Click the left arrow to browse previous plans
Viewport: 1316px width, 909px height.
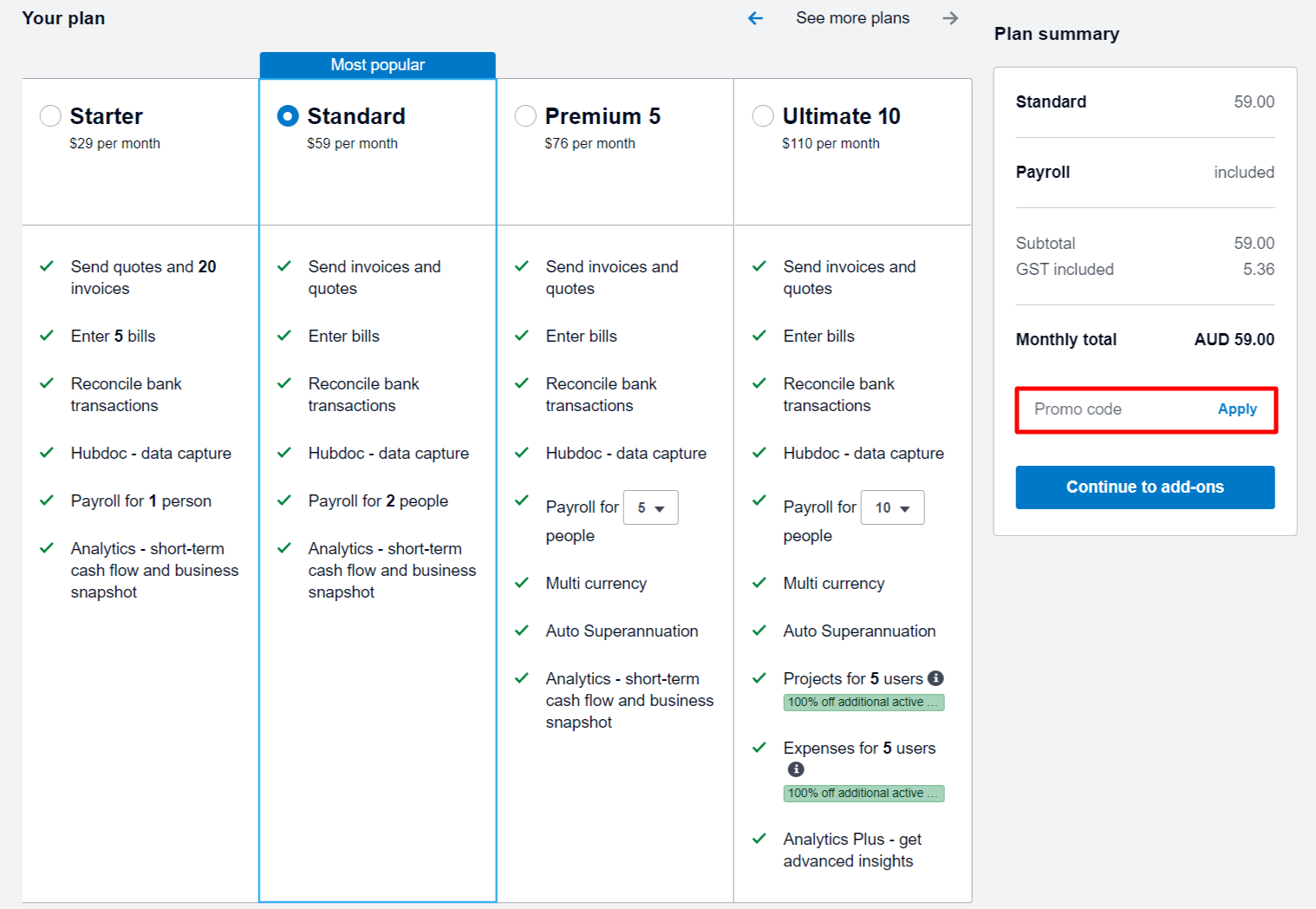(755, 17)
